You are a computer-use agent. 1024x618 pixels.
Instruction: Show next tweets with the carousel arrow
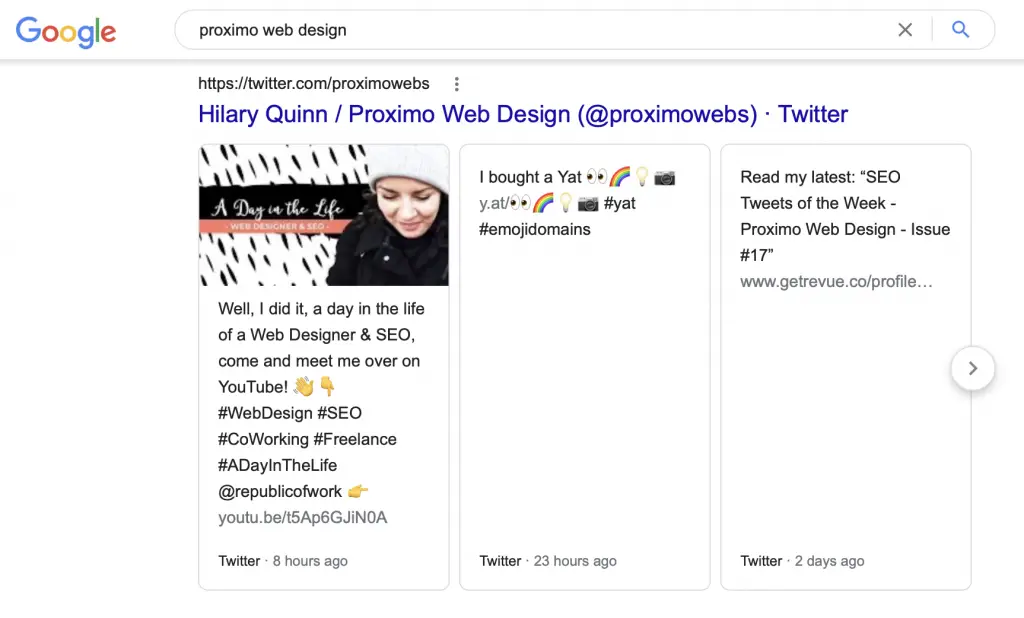pos(972,368)
